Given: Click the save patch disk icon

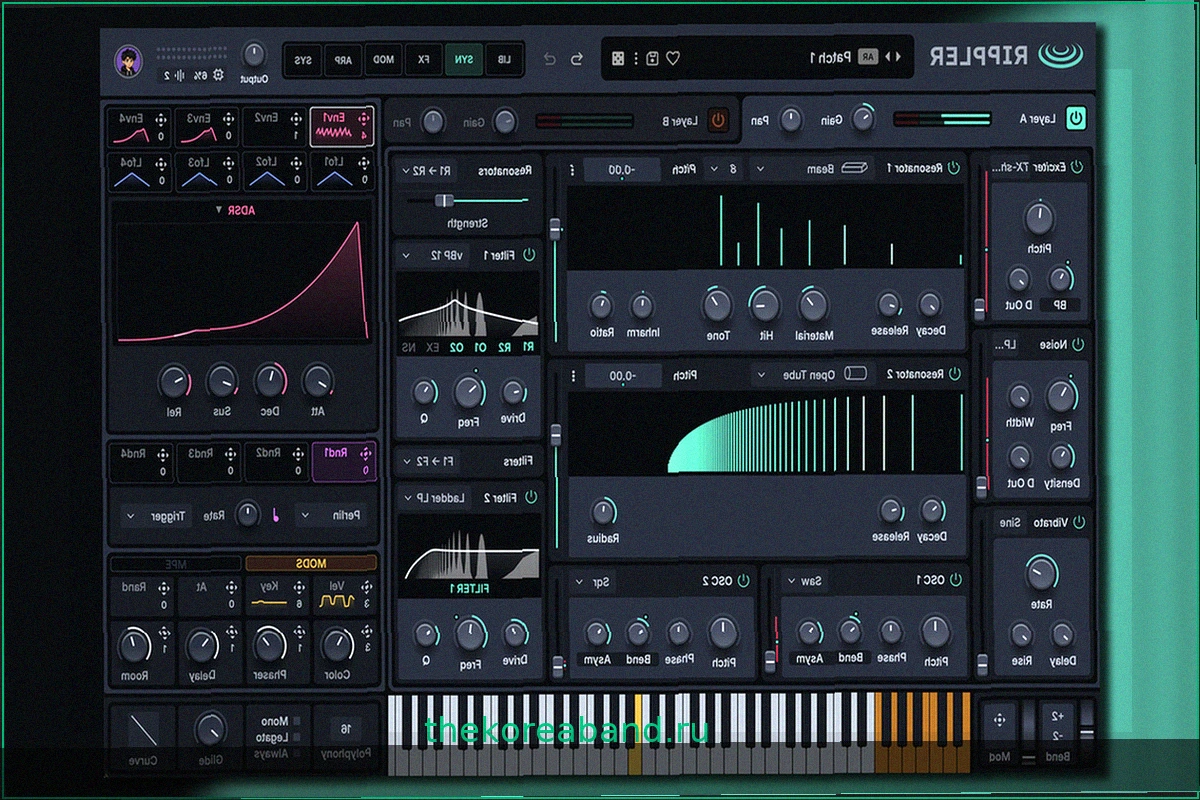Looking at the screenshot, I should coord(652,59).
